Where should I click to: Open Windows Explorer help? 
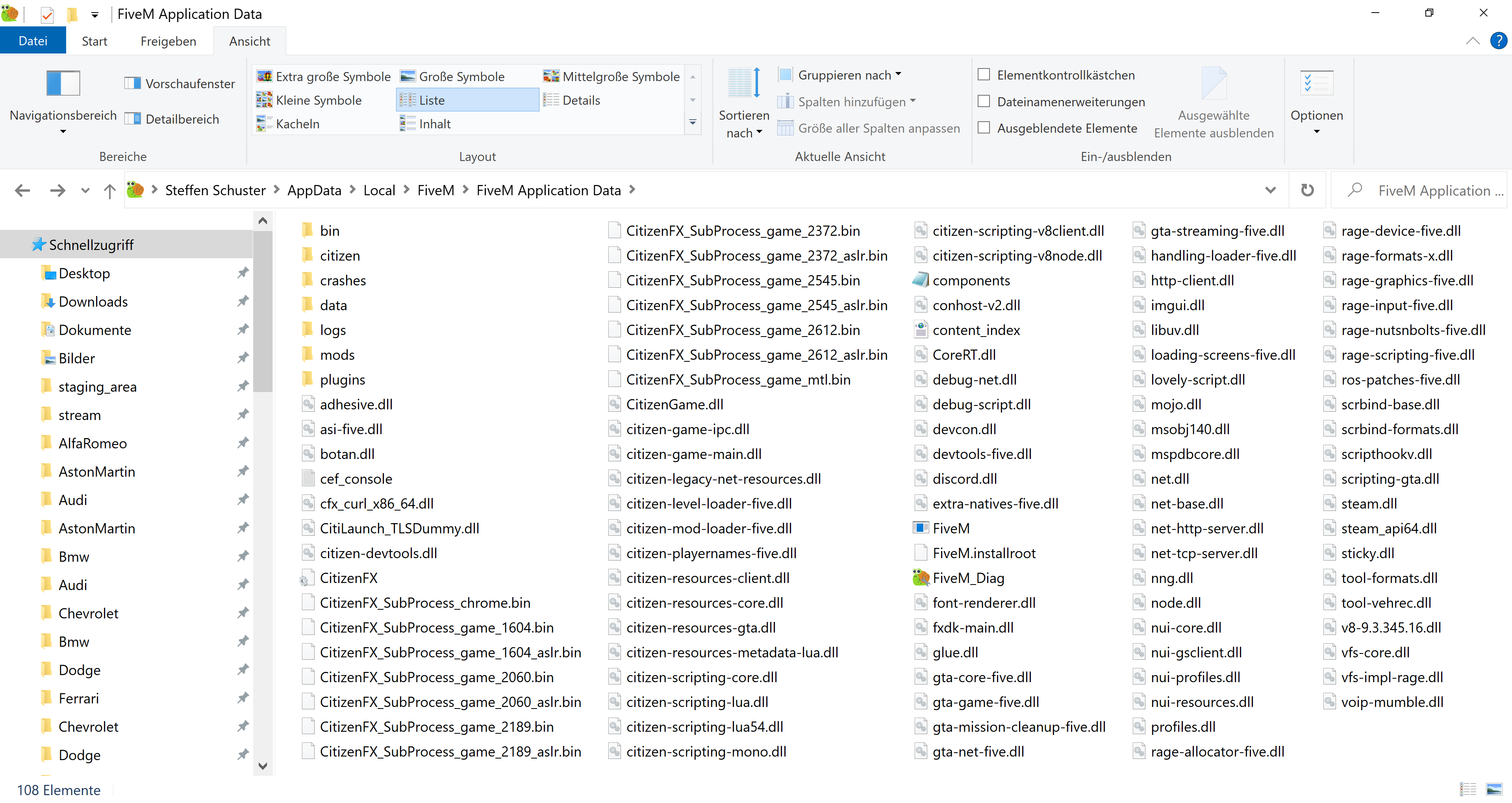(1499, 41)
